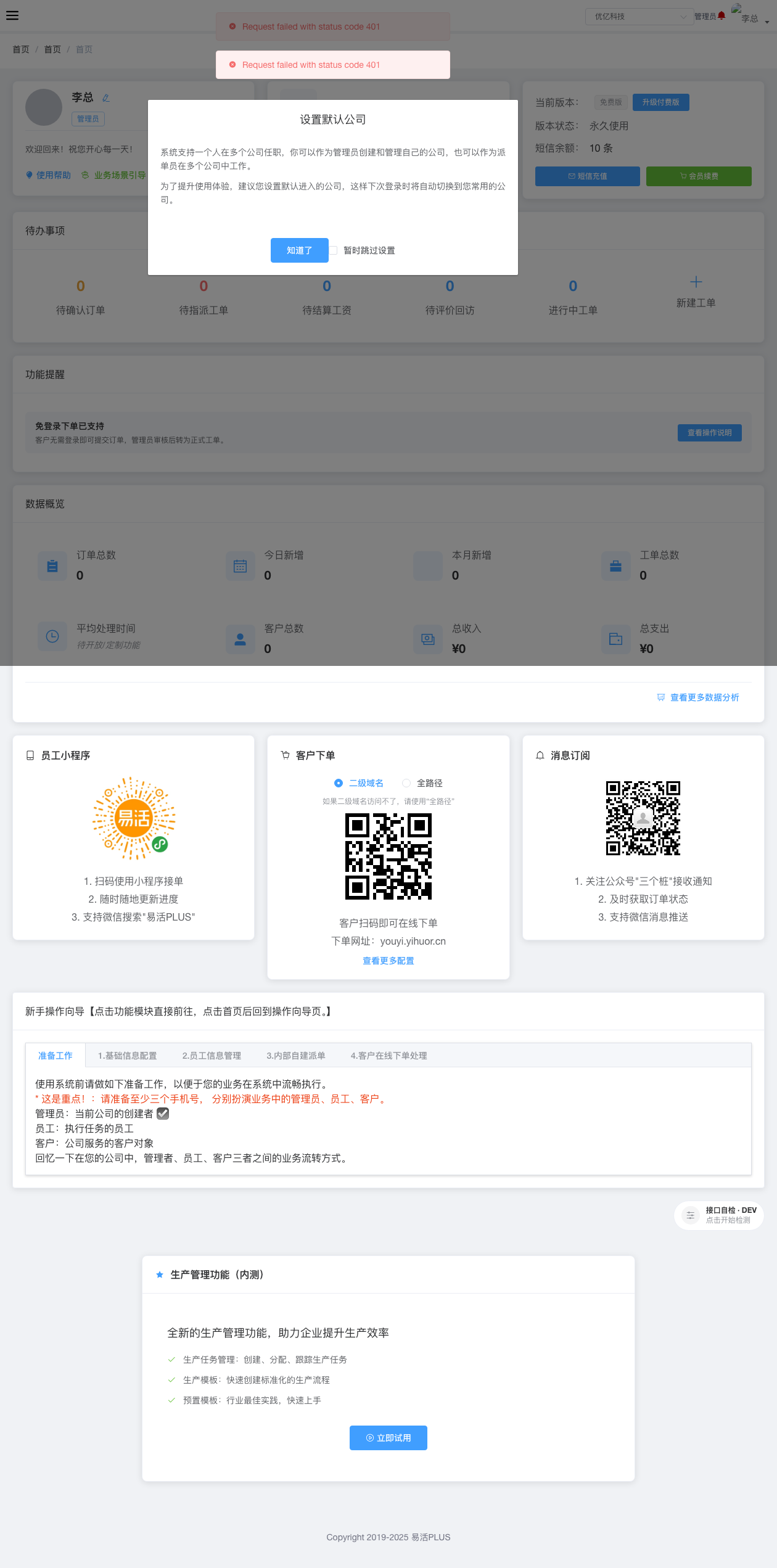The height and width of the screenshot is (1568, 777).
Task: Click the bell icon beside 消息订阅
Action: (540, 755)
